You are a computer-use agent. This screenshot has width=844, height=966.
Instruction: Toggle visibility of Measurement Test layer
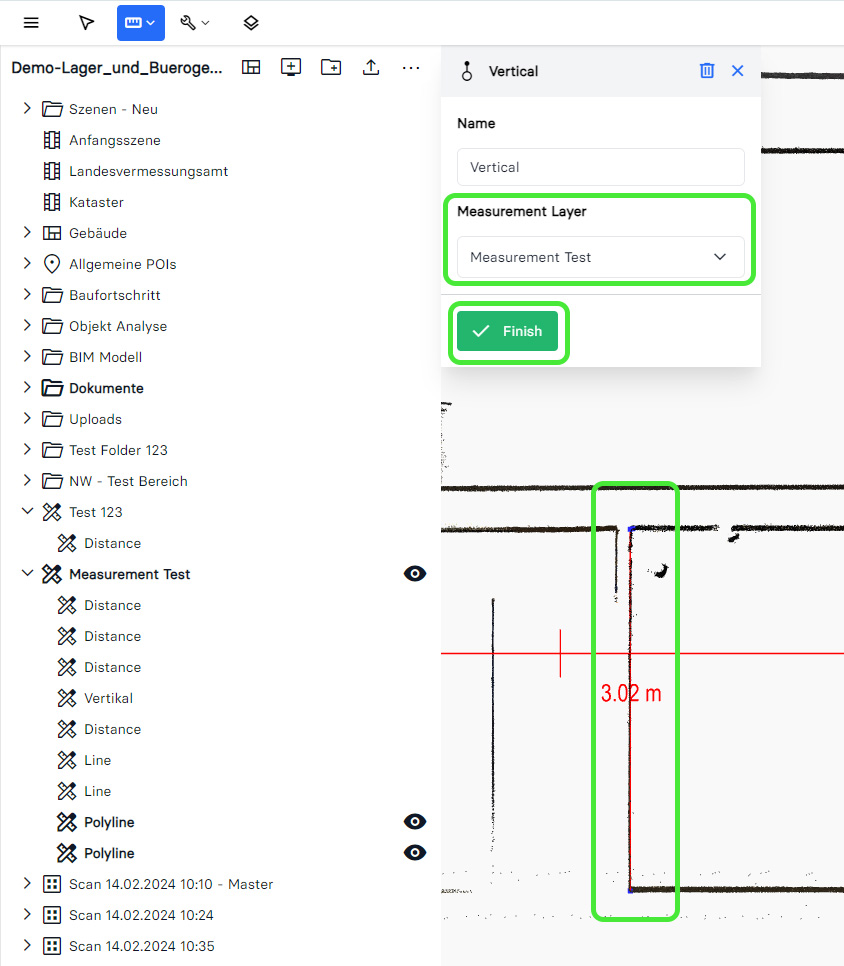415,574
